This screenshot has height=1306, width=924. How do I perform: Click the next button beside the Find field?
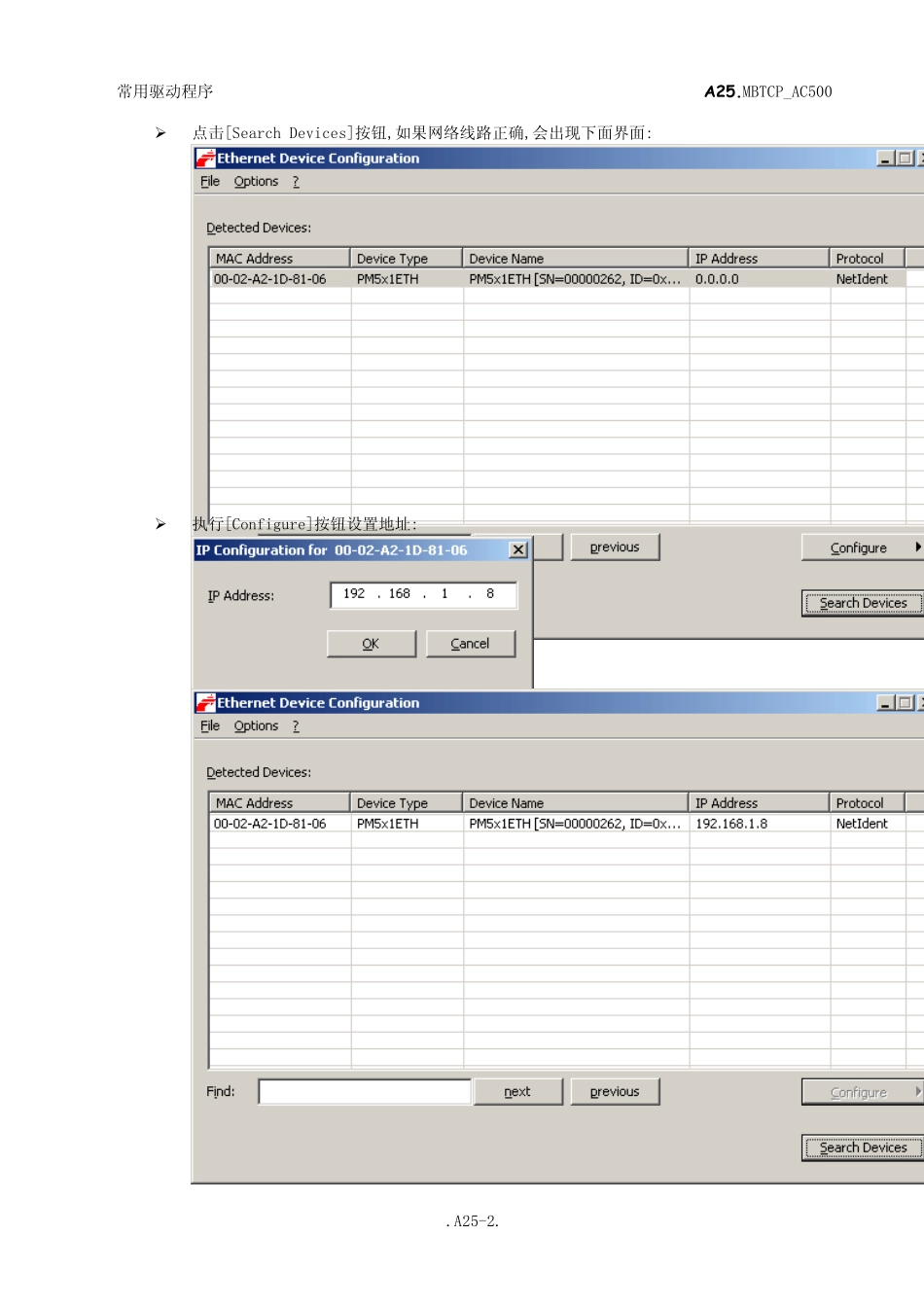pyautogui.click(x=517, y=1092)
